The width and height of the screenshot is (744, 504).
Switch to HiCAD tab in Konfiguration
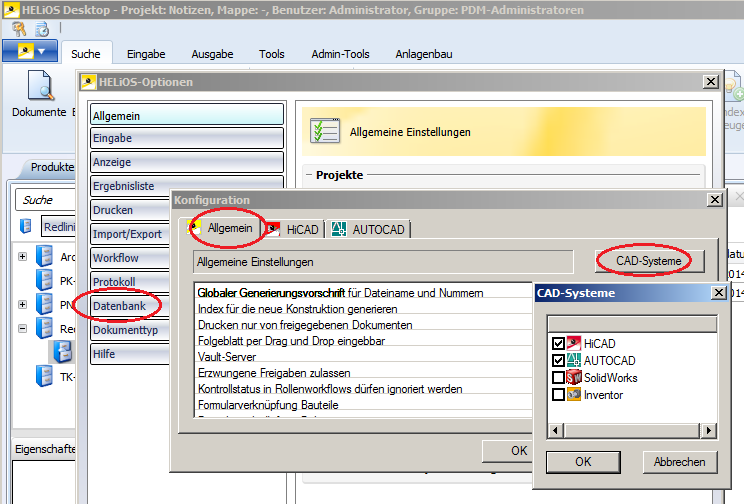pyautogui.click(x=293, y=230)
